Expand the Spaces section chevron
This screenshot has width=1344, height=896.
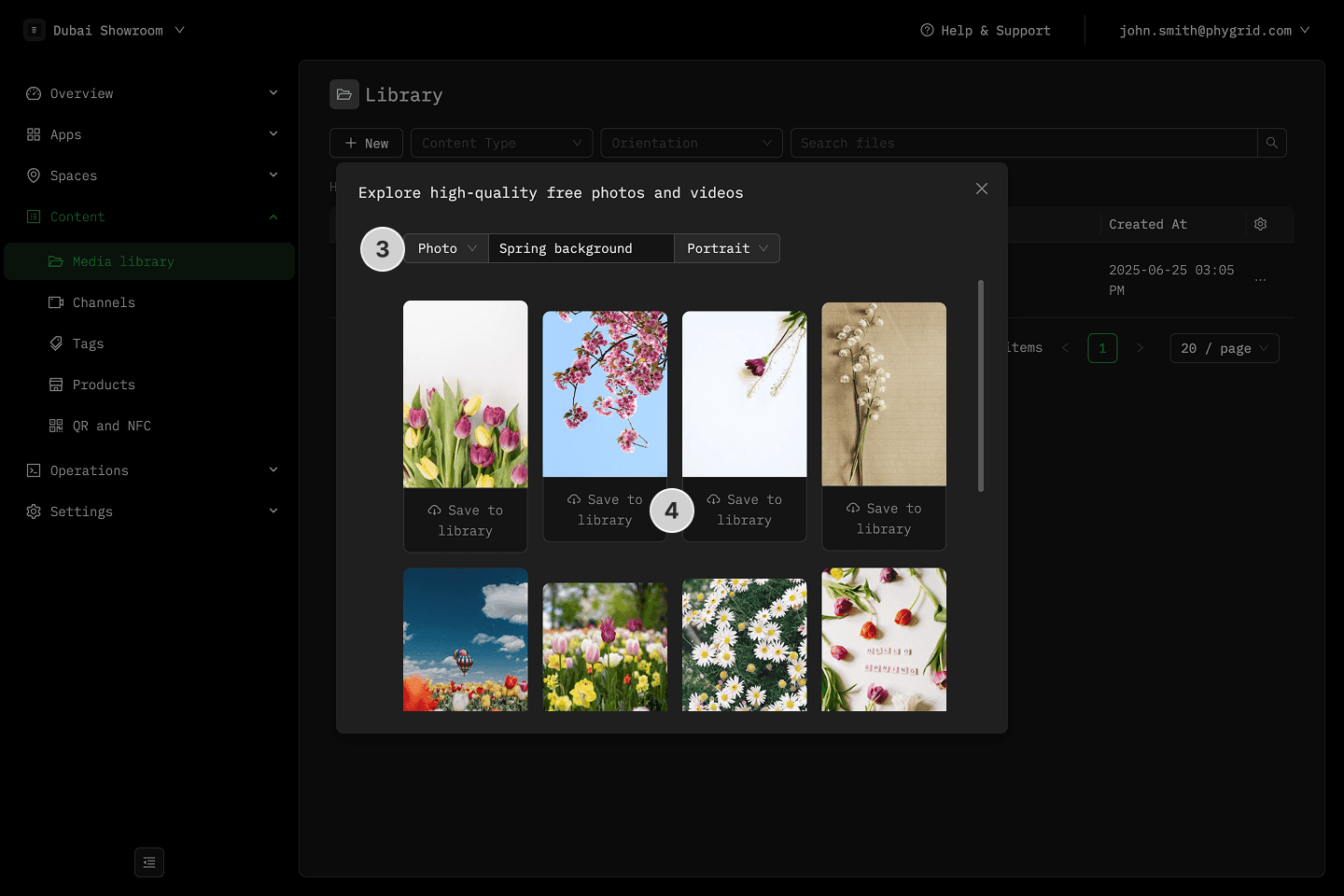(273, 175)
